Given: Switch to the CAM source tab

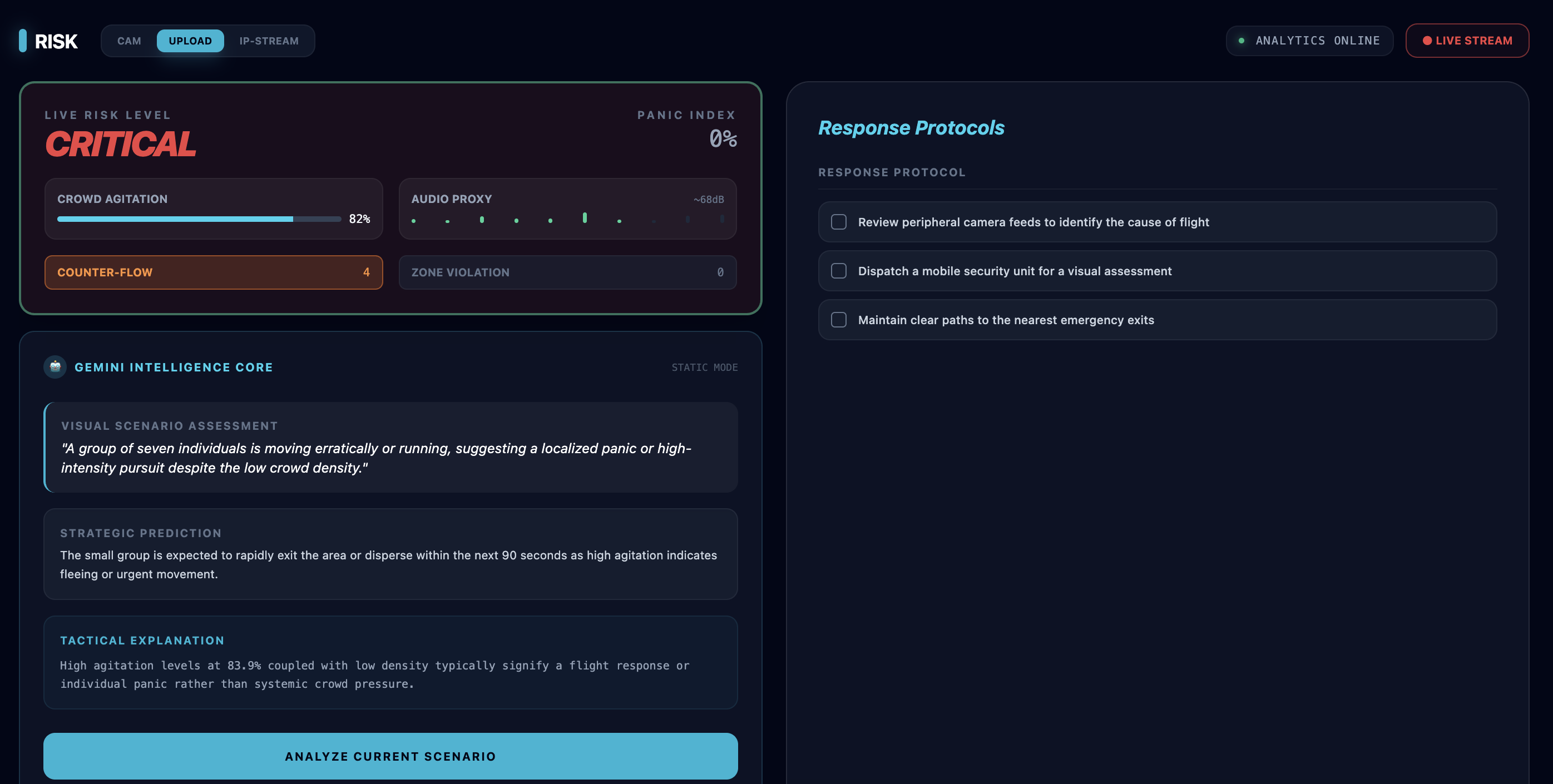Looking at the screenshot, I should click(129, 41).
